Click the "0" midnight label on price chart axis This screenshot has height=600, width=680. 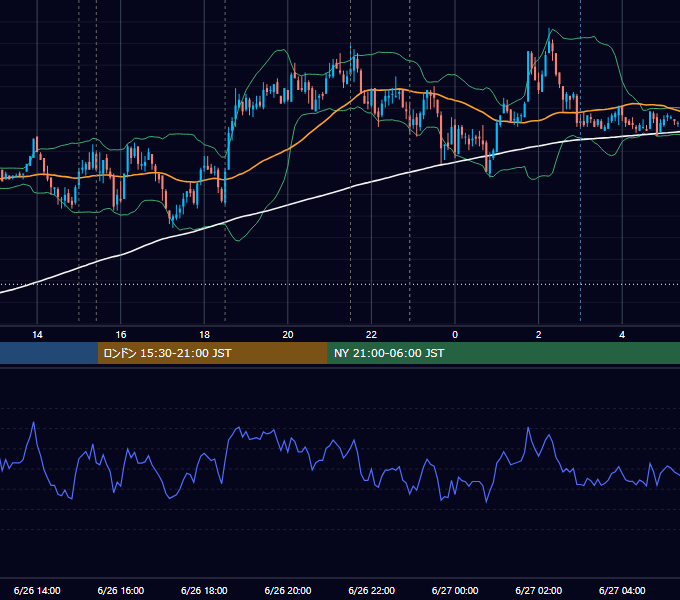click(x=455, y=334)
